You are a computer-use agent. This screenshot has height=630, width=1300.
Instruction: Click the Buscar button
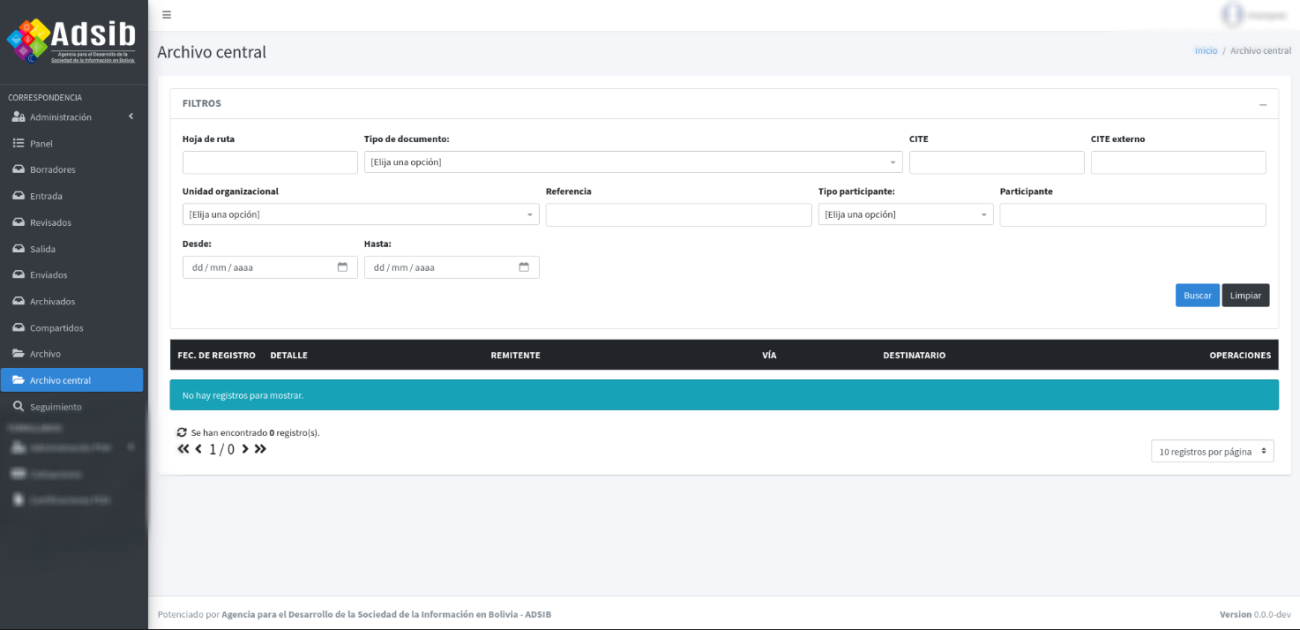[1197, 295]
